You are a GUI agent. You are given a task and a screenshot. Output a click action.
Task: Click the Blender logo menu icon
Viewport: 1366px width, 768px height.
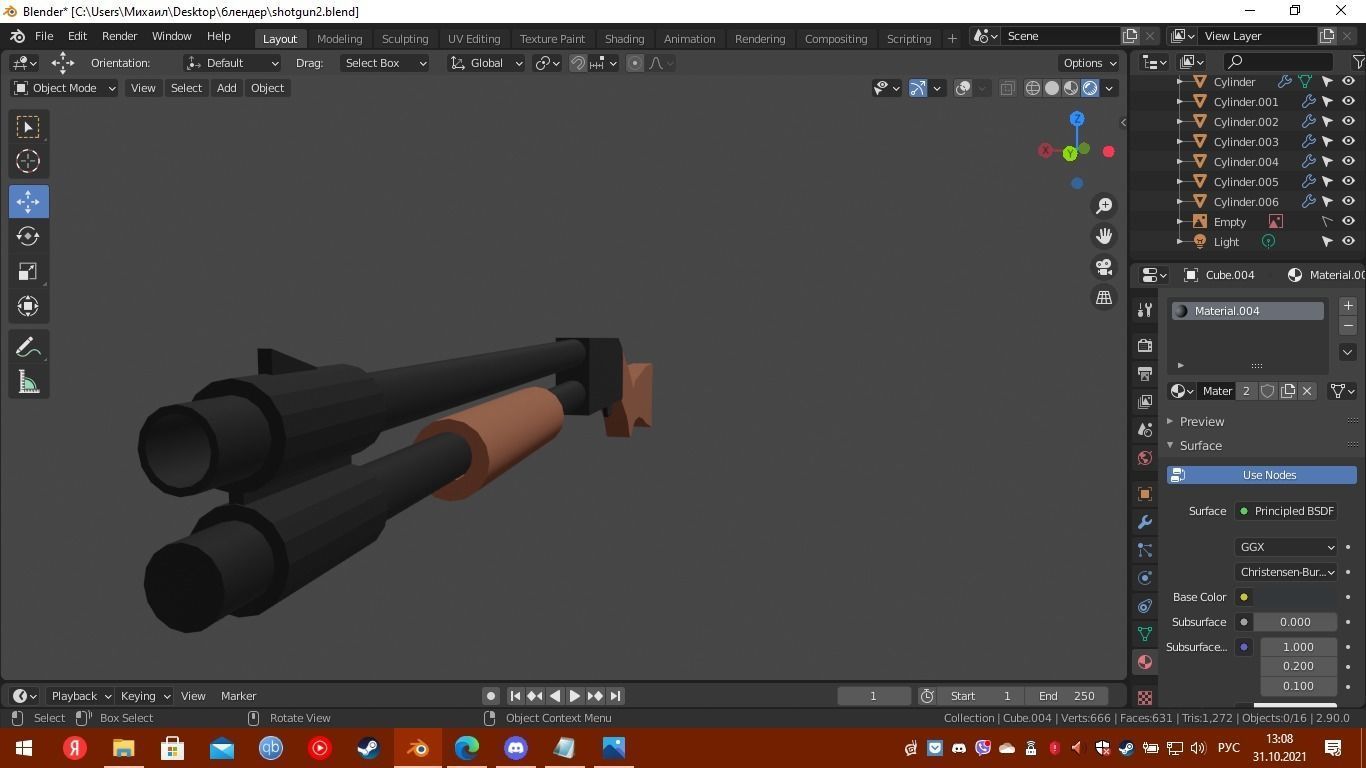point(18,36)
